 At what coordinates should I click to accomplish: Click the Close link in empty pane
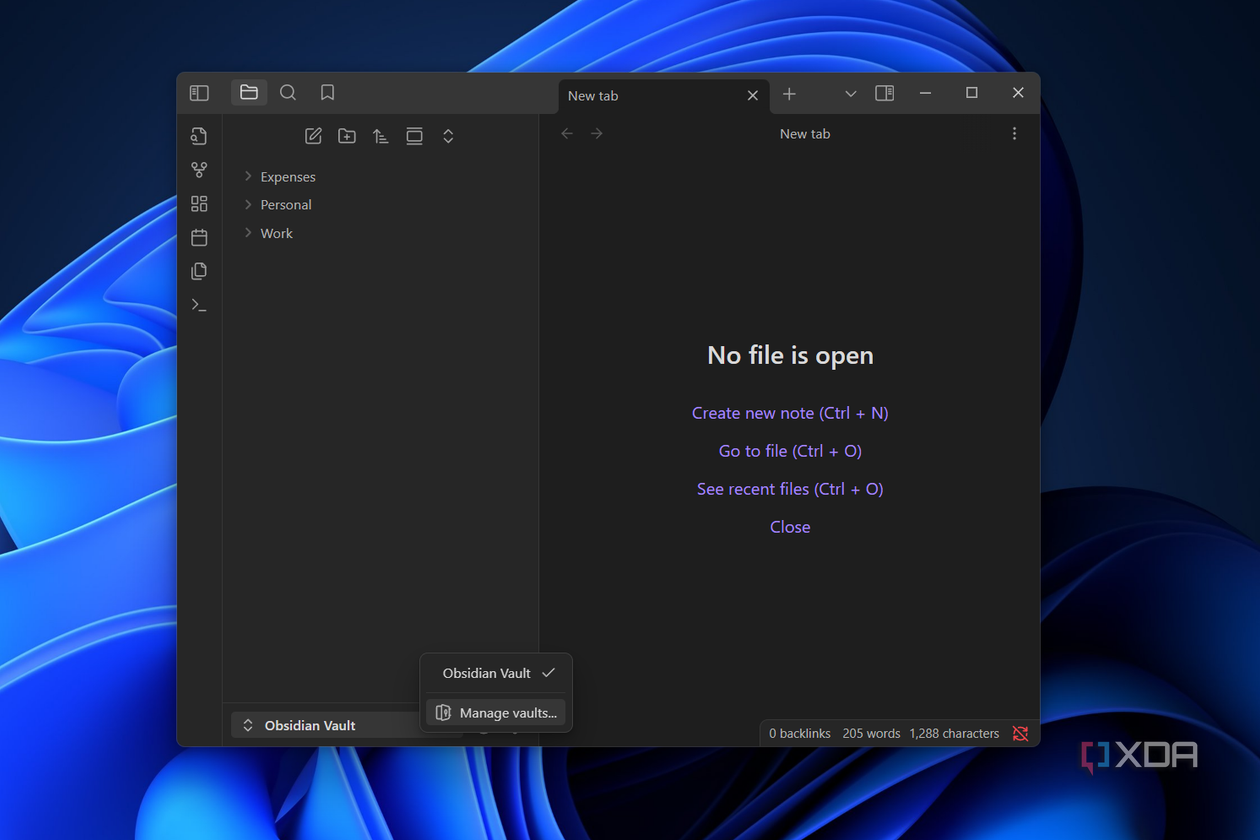click(x=790, y=527)
